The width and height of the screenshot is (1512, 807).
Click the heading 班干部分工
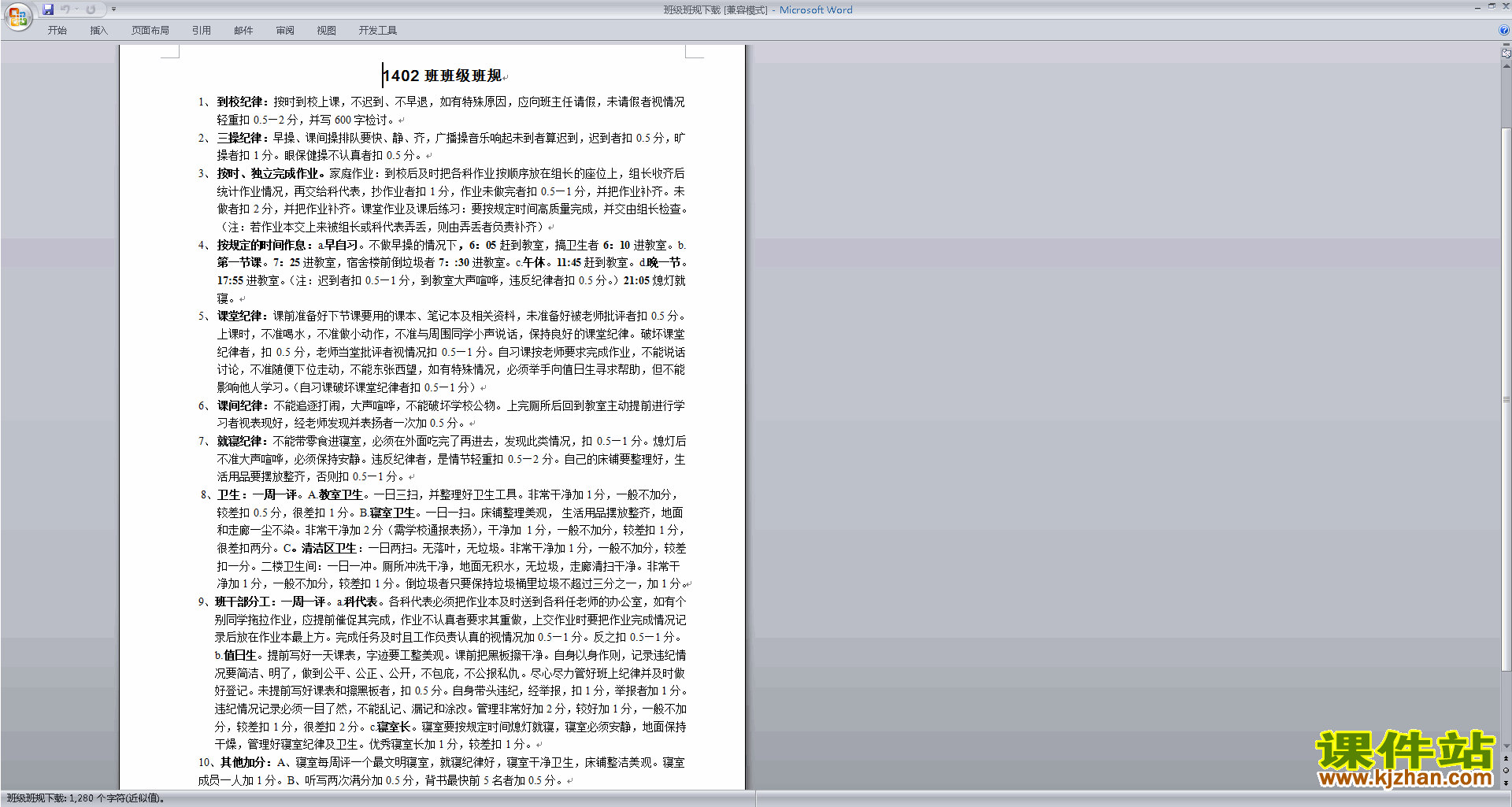[x=243, y=602]
